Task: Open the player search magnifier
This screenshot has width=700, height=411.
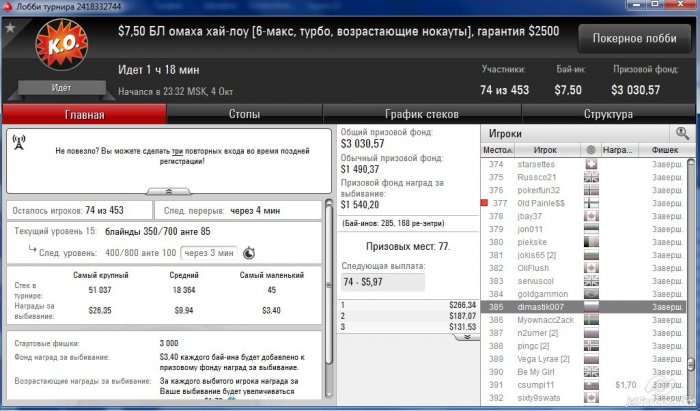Action: (682, 133)
